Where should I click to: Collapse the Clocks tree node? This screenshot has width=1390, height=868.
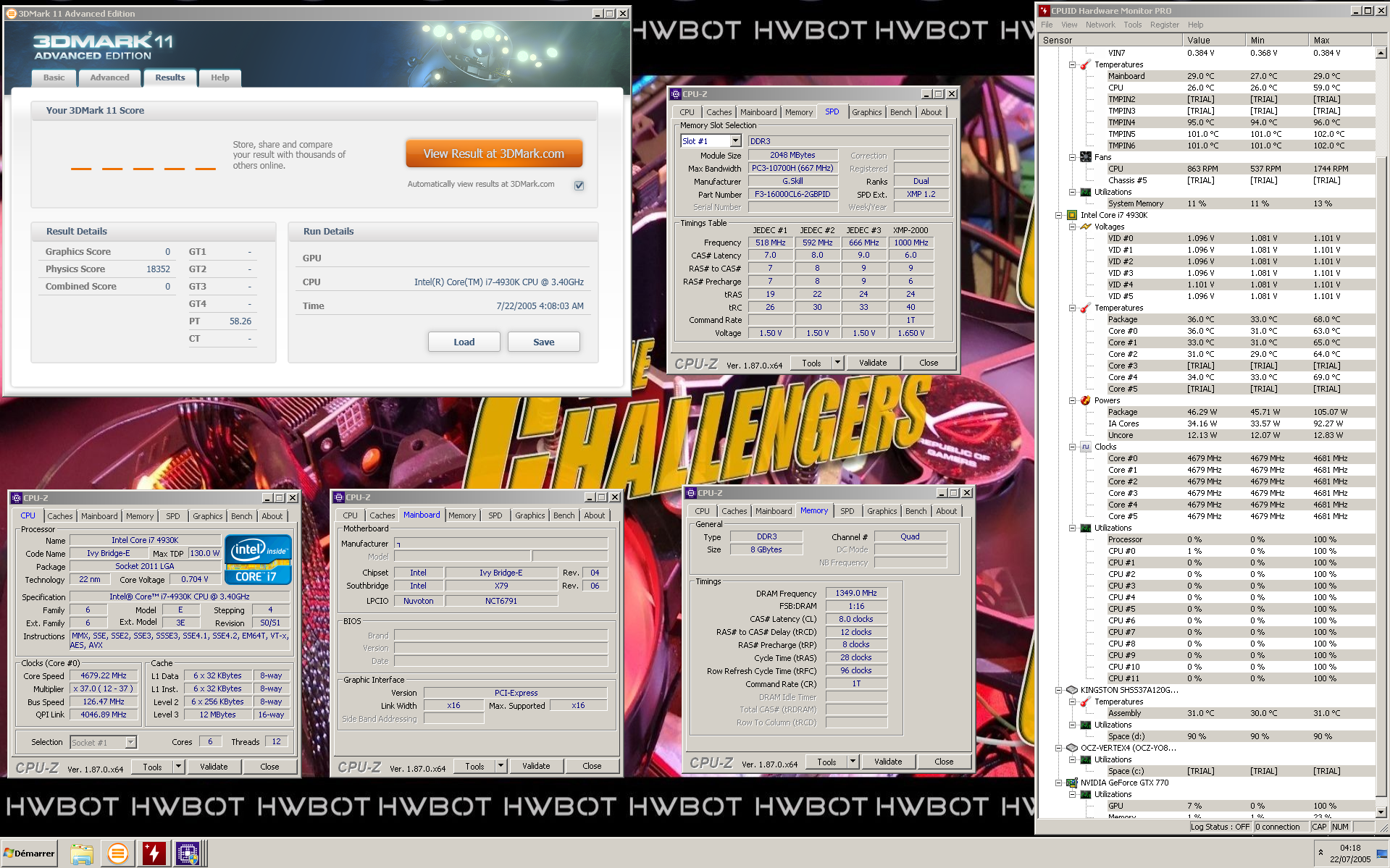(x=1073, y=447)
